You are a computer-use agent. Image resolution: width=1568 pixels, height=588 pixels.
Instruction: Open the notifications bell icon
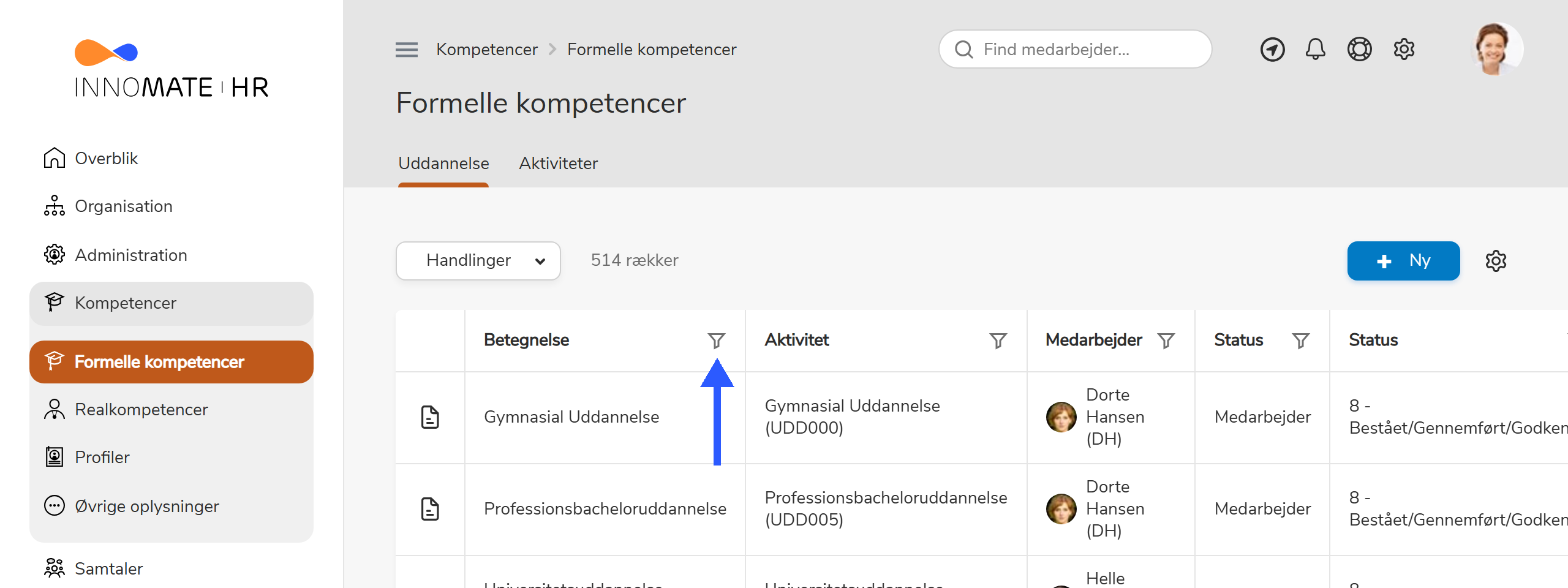pyautogui.click(x=1315, y=49)
